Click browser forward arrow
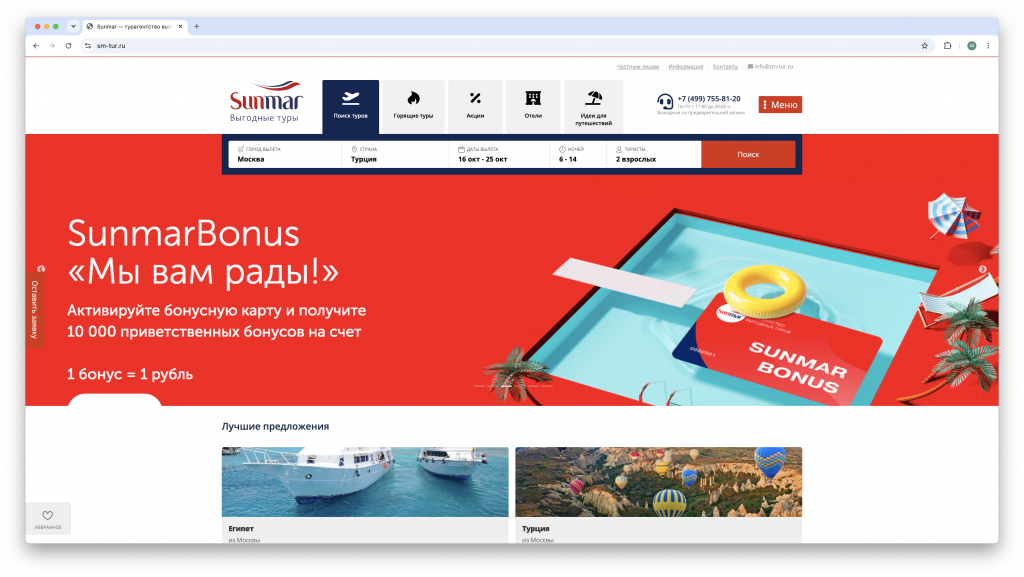 click(x=52, y=46)
